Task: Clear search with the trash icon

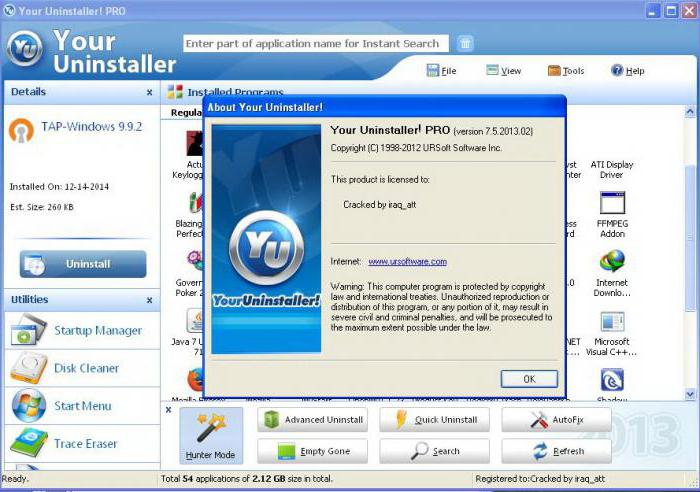Action: (465, 43)
